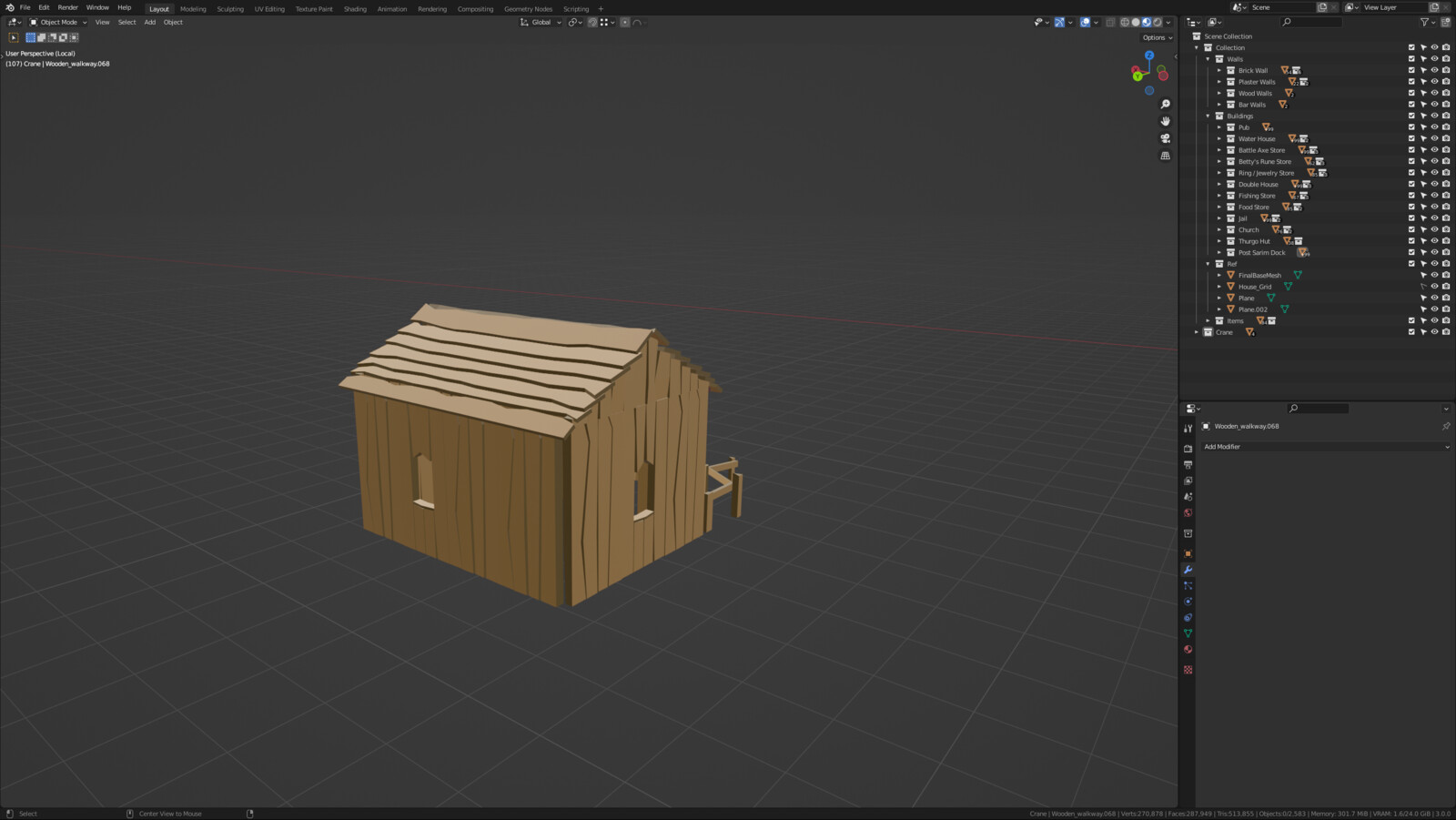
Task: Exclude Brick Wall collection via checkbox
Action: pos(1411,70)
